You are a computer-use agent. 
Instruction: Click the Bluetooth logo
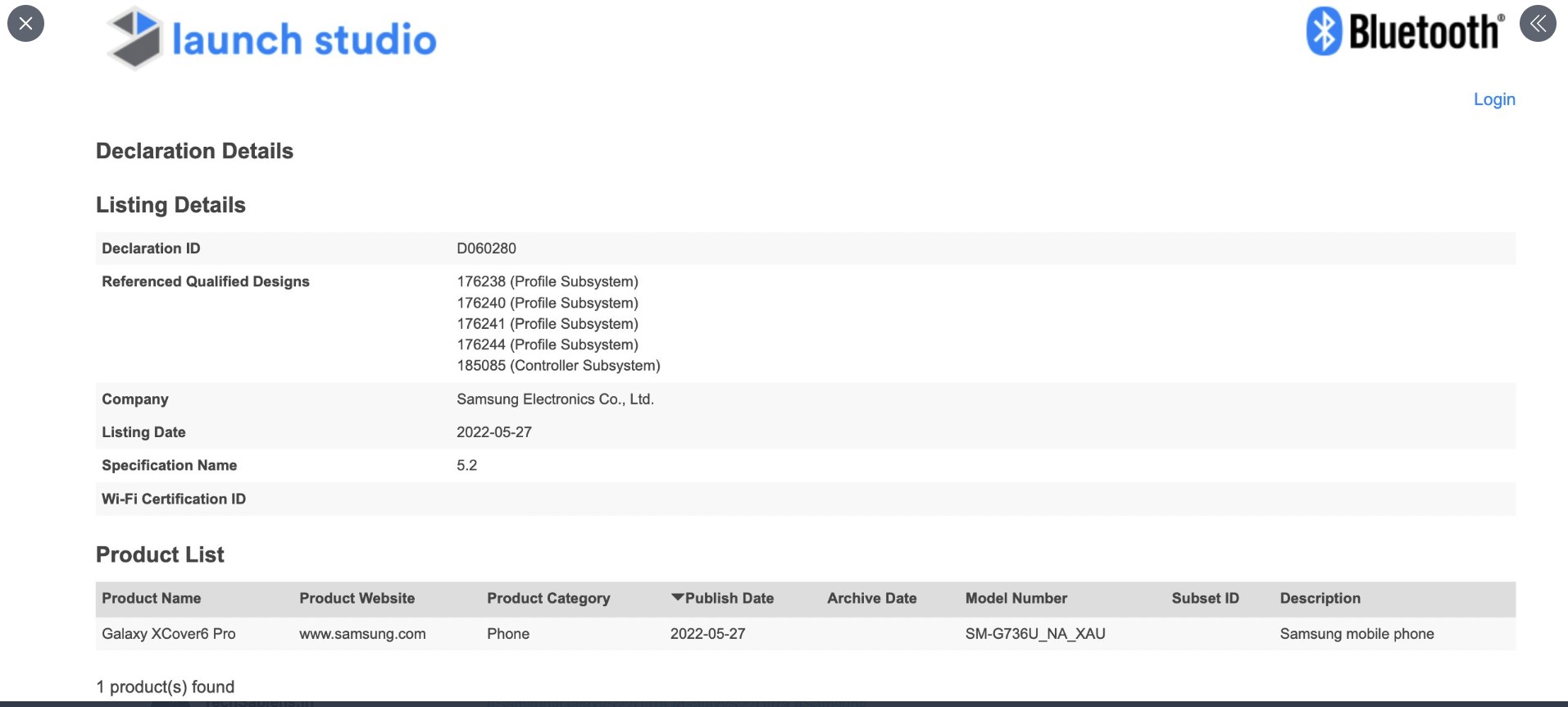[x=1405, y=32]
